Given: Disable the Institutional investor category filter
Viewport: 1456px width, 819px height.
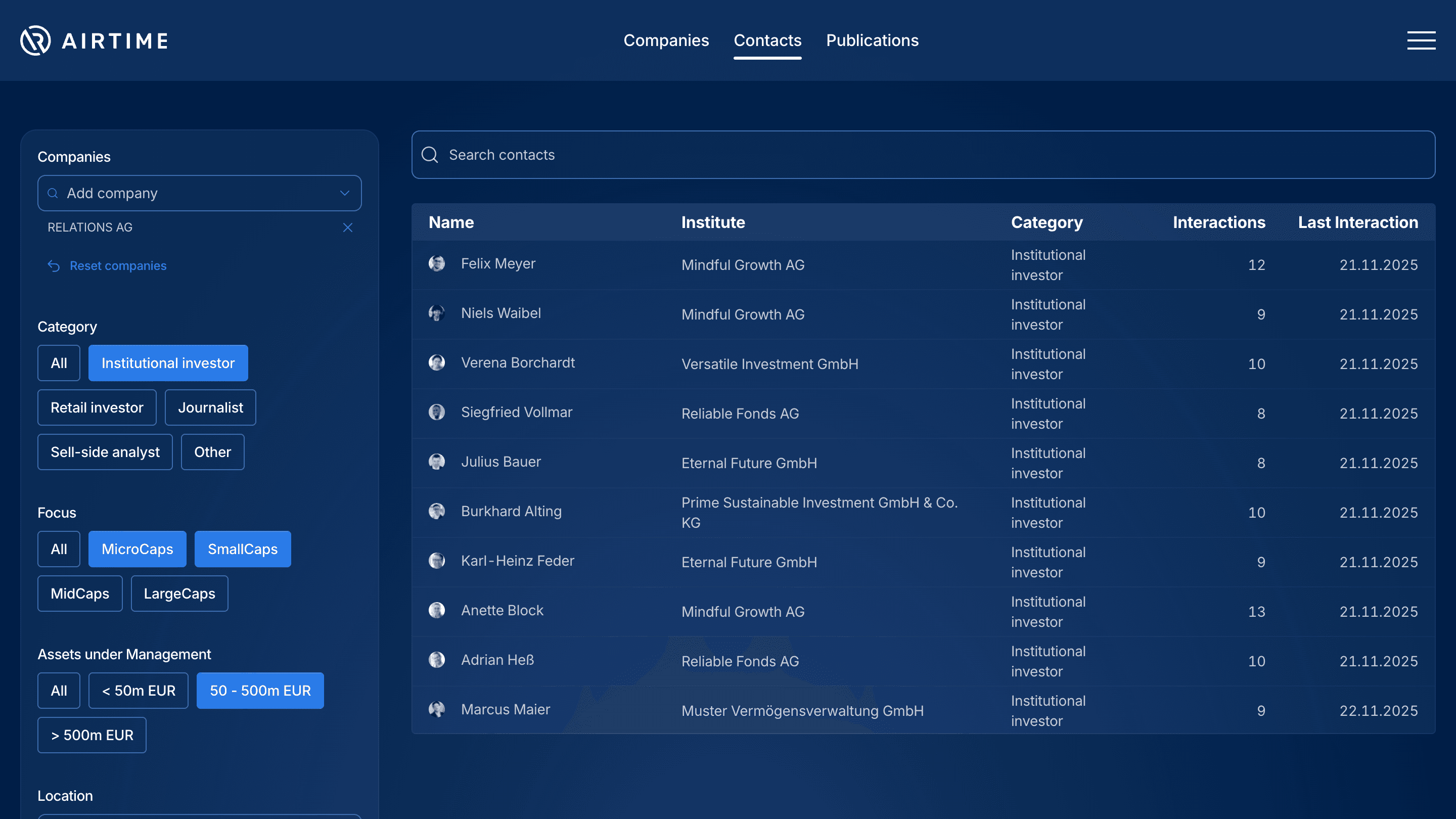Looking at the screenshot, I should tap(168, 363).
